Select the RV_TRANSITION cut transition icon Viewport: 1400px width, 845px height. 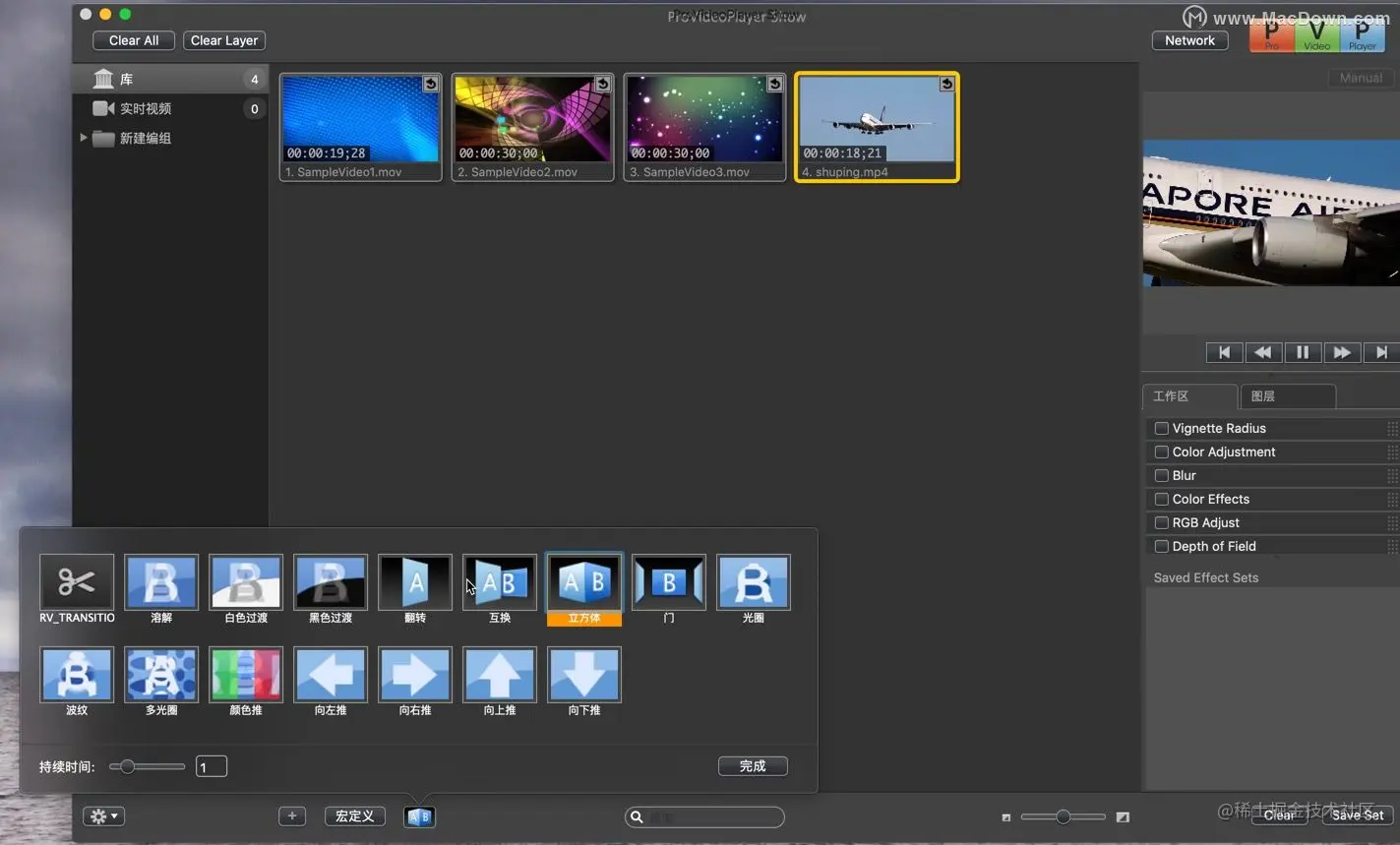(77, 581)
